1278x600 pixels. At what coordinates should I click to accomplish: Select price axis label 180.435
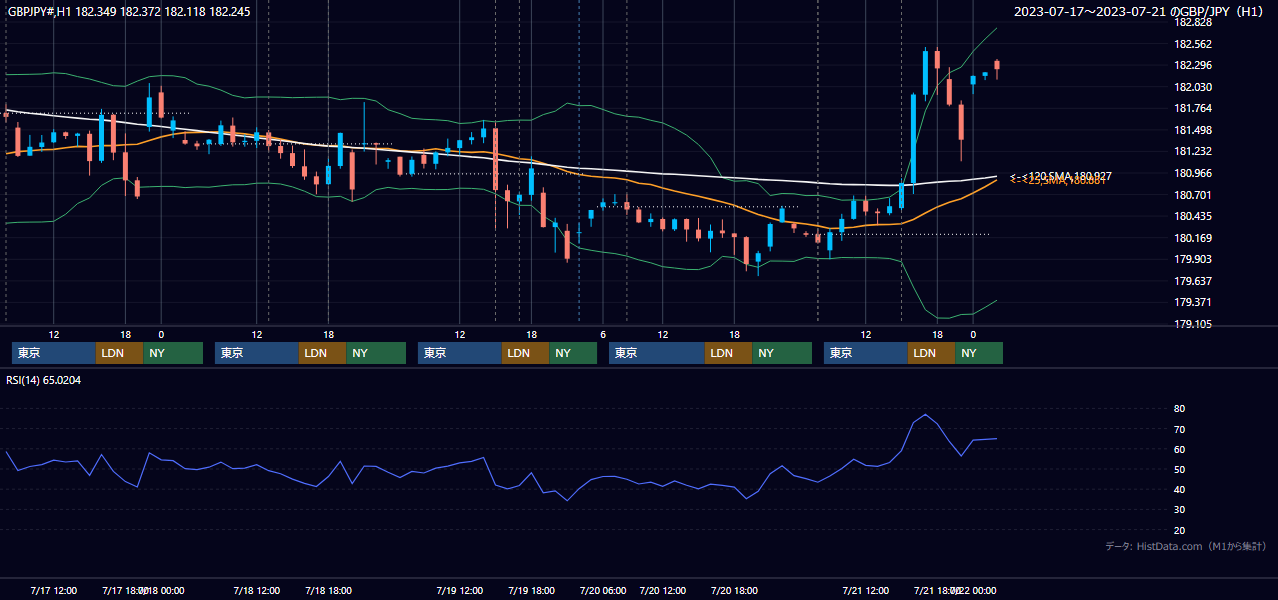tap(1194, 216)
